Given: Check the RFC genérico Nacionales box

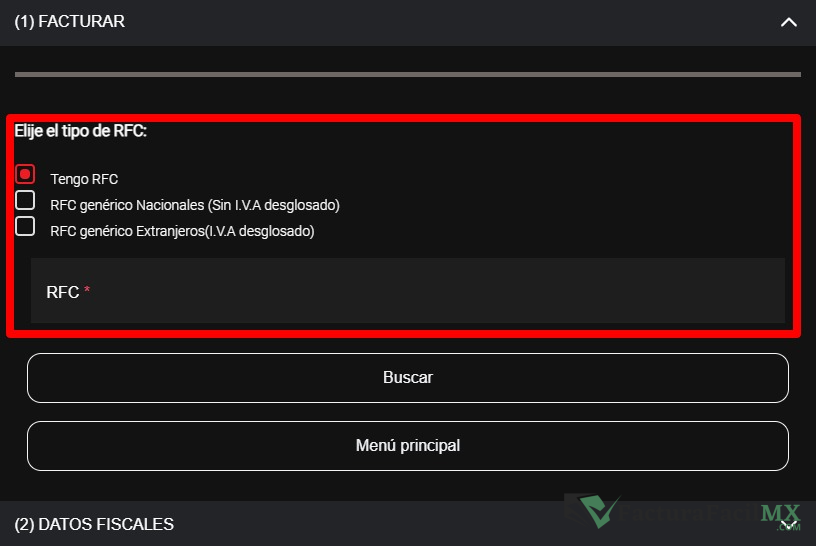Looking at the screenshot, I should [x=26, y=201].
